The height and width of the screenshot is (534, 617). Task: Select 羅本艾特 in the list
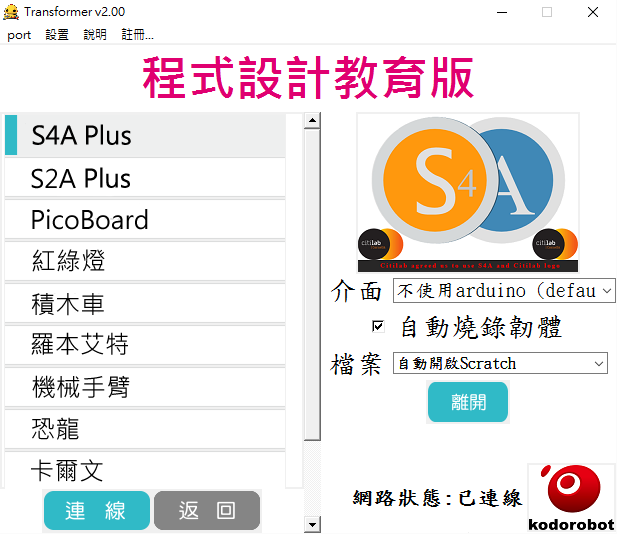coord(145,345)
